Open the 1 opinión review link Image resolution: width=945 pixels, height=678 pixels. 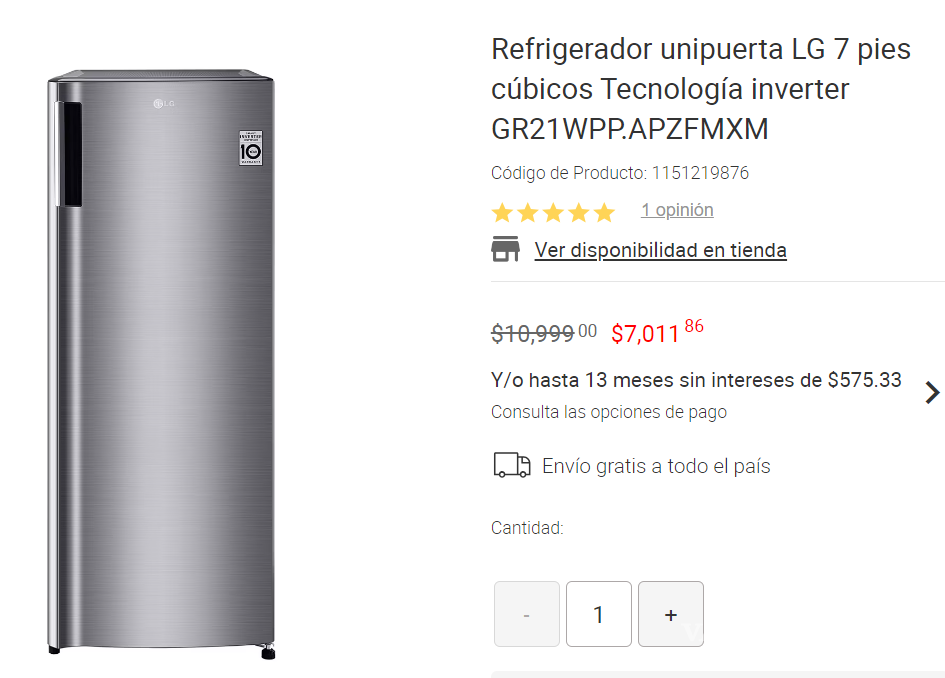[x=677, y=210]
